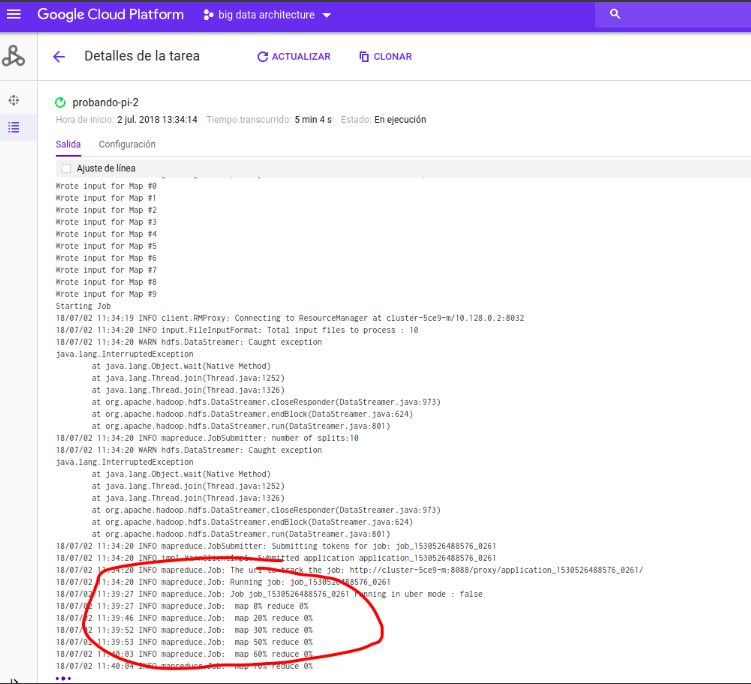
Task: Click the Detalles de la tarea heading
Action: pyautogui.click(x=142, y=56)
